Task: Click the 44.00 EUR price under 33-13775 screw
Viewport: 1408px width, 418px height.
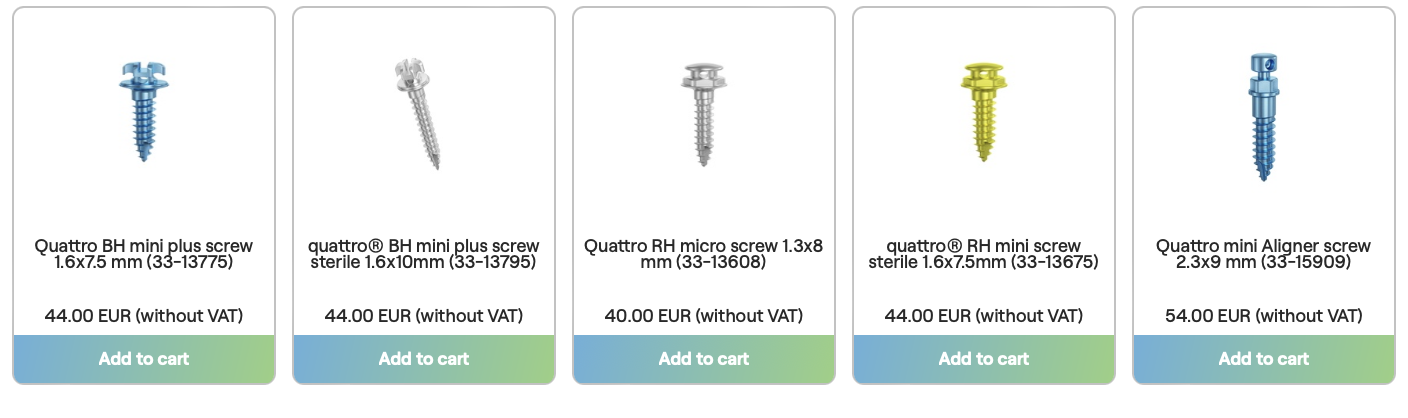Action: pos(144,316)
